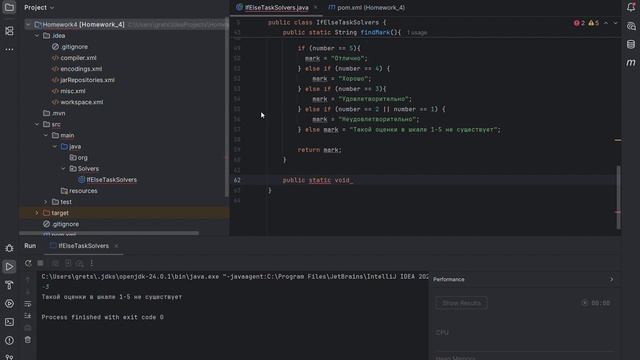Clear all console output with trash icon
Image resolution: width=640 pixels, height=360 pixels.
coord(28,340)
